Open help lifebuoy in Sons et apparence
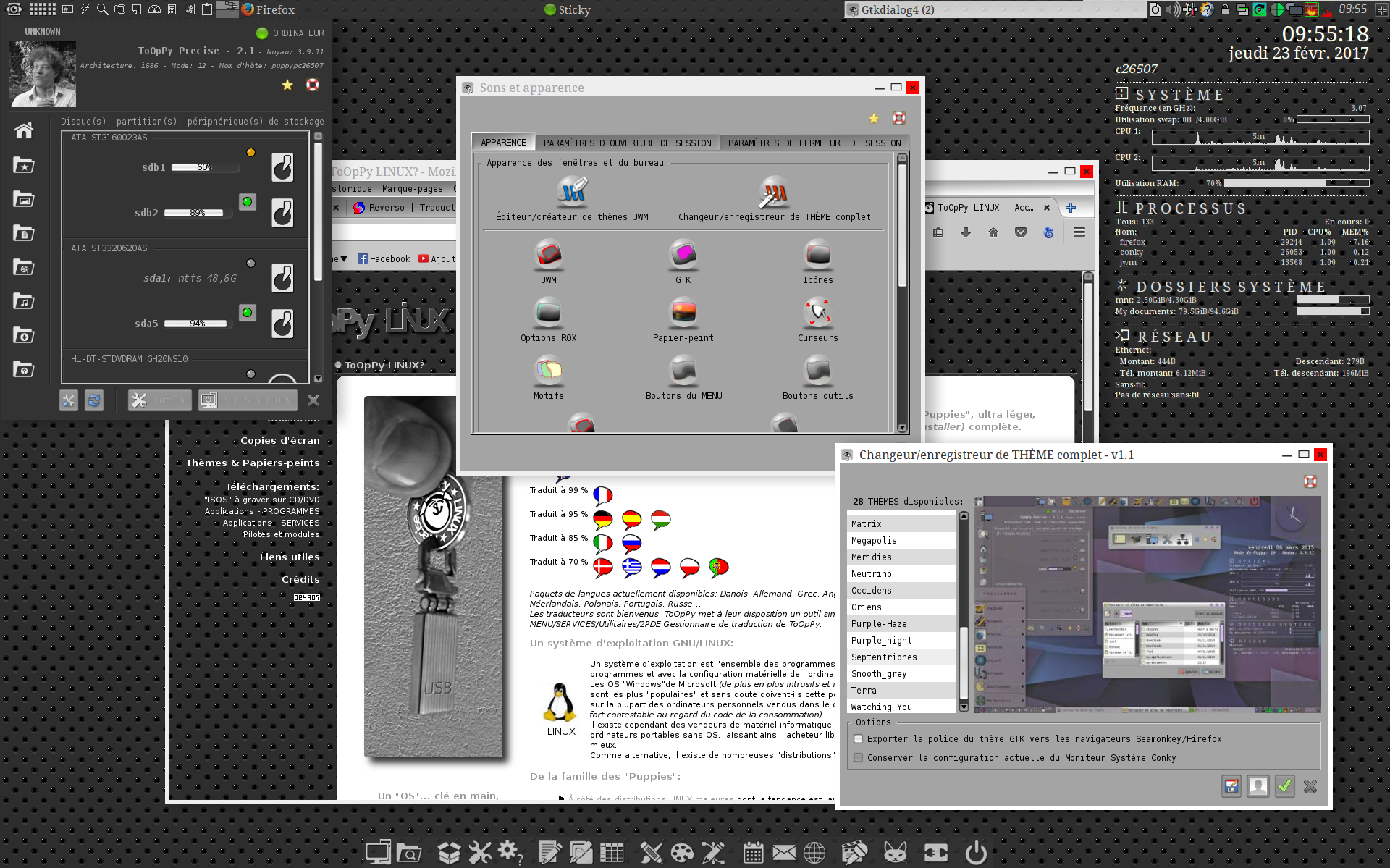This screenshot has width=1390, height=868. [x=899, y=118]
